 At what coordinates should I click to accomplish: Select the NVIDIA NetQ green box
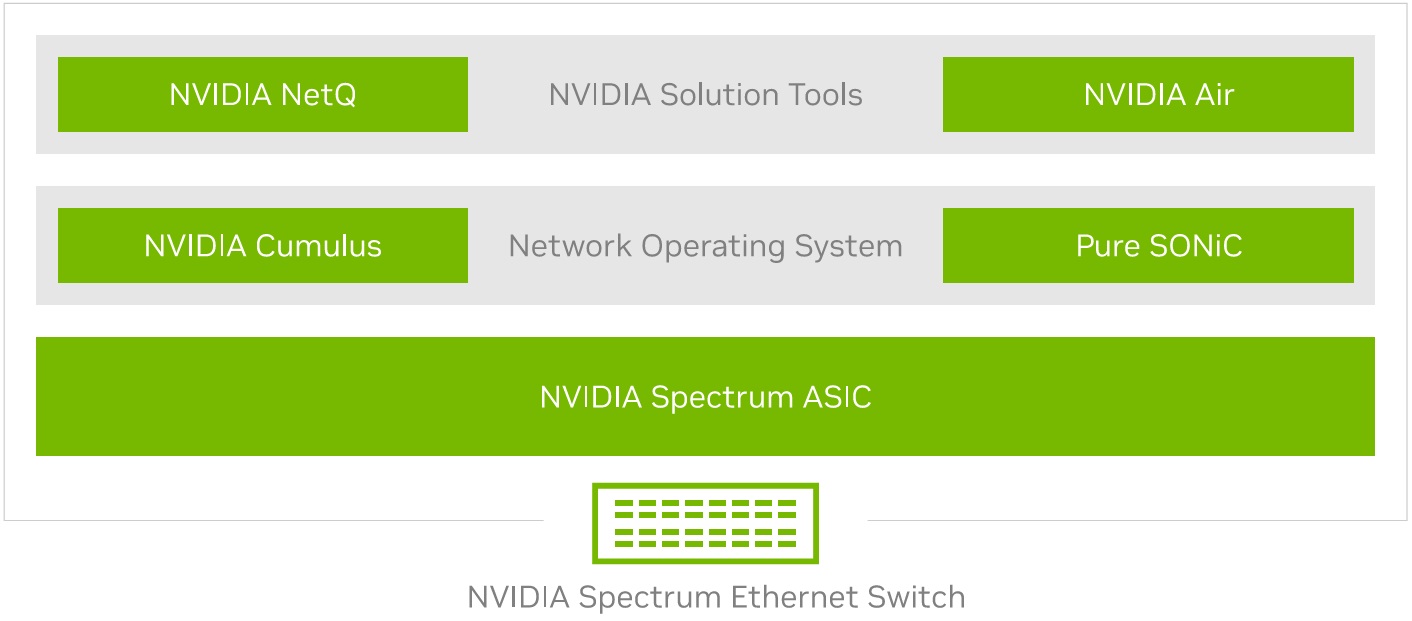click(263, 94)
